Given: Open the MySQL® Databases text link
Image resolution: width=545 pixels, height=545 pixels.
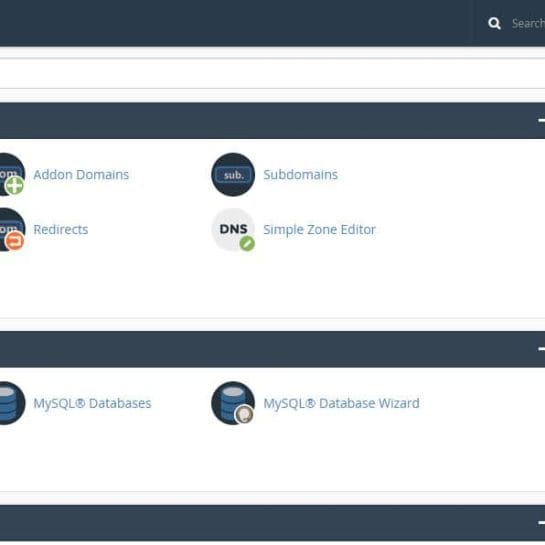Looking at the screenshot, I should [x=92, y=404].
